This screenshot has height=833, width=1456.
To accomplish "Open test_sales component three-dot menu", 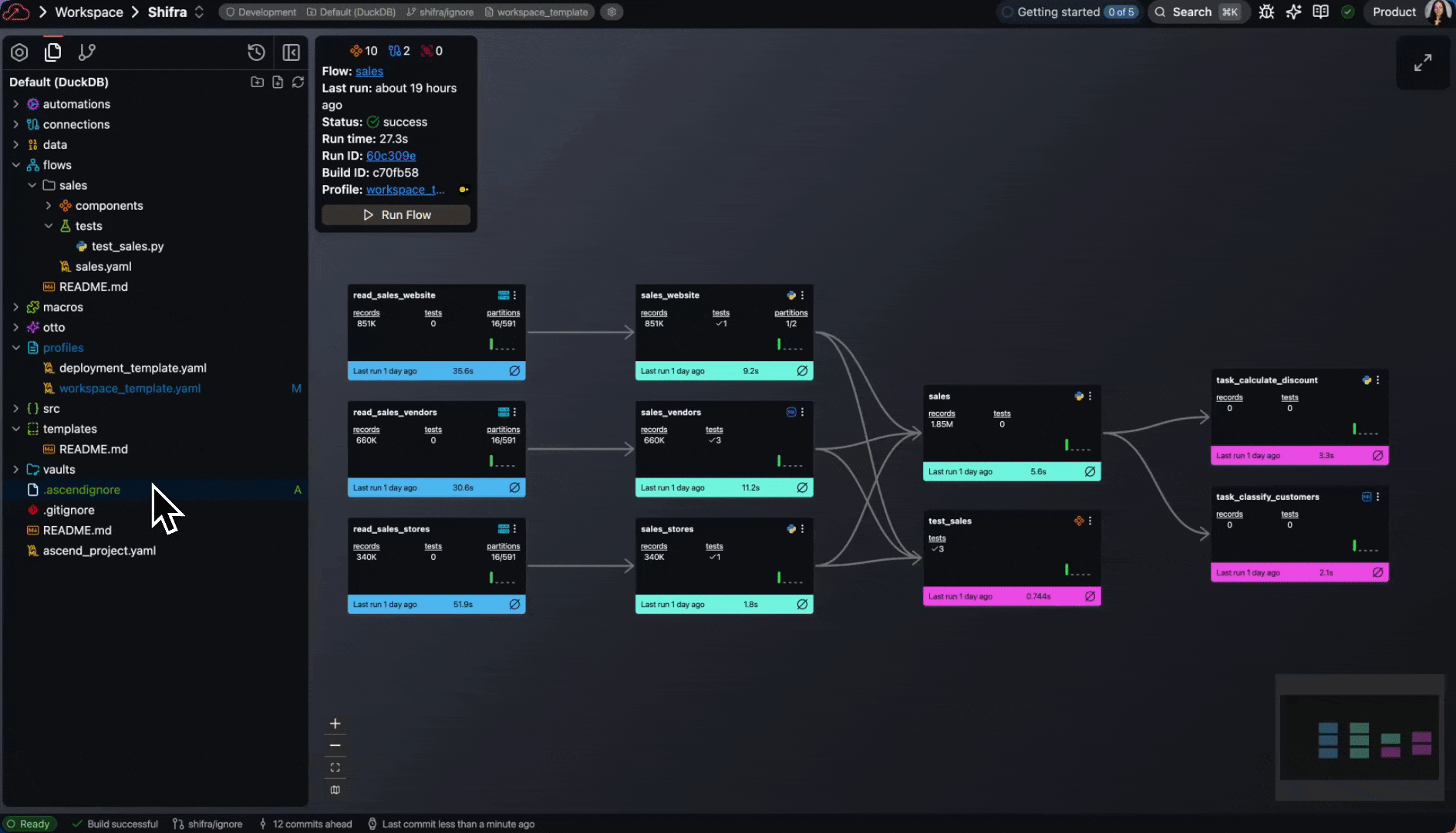I will coord(1090,521).
